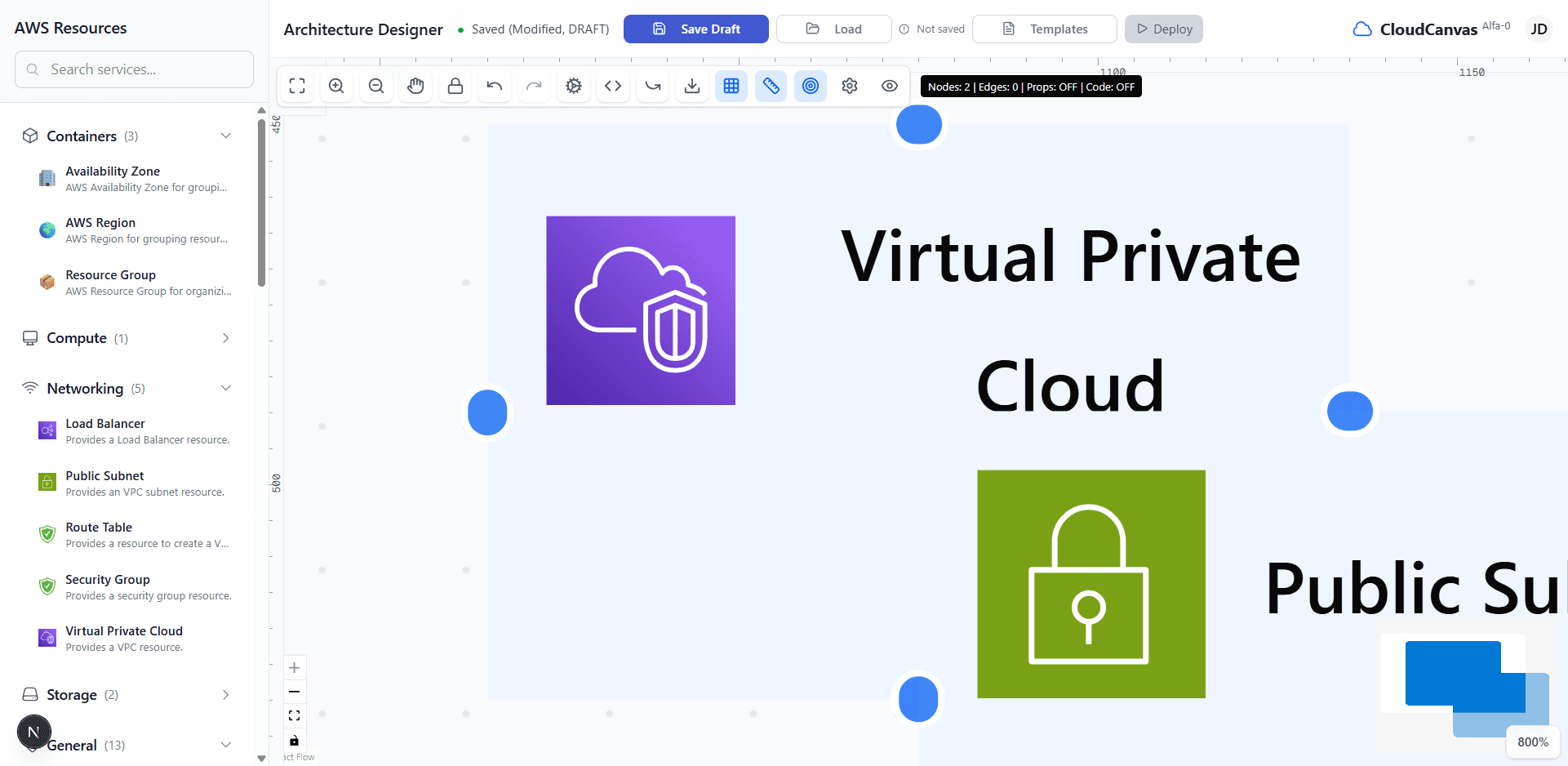This screenshot has width=1568, height=766.
Task: Click the Export download icon
Action: click(692, 86)
